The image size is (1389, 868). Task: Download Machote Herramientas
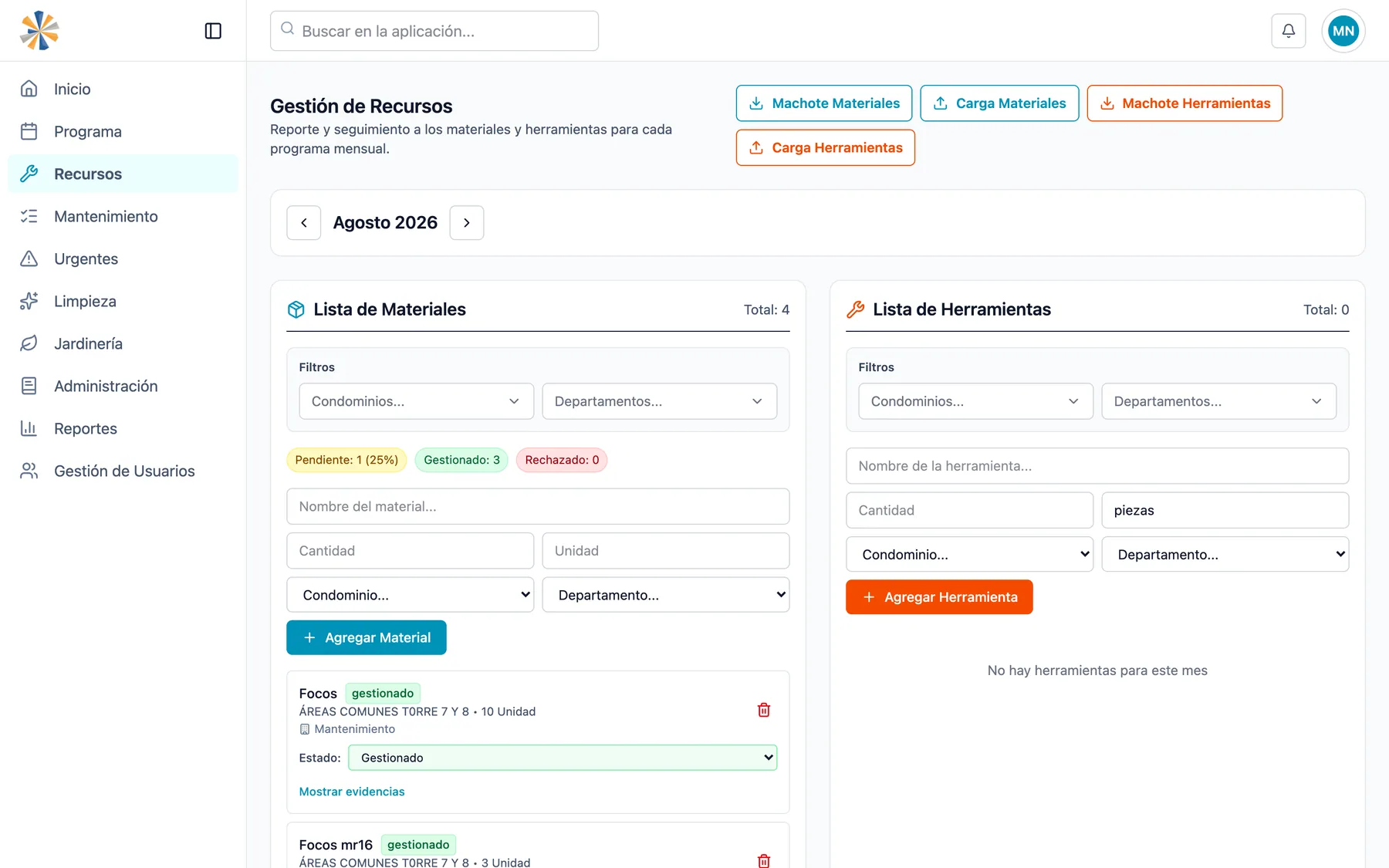tap(1185, 103)
